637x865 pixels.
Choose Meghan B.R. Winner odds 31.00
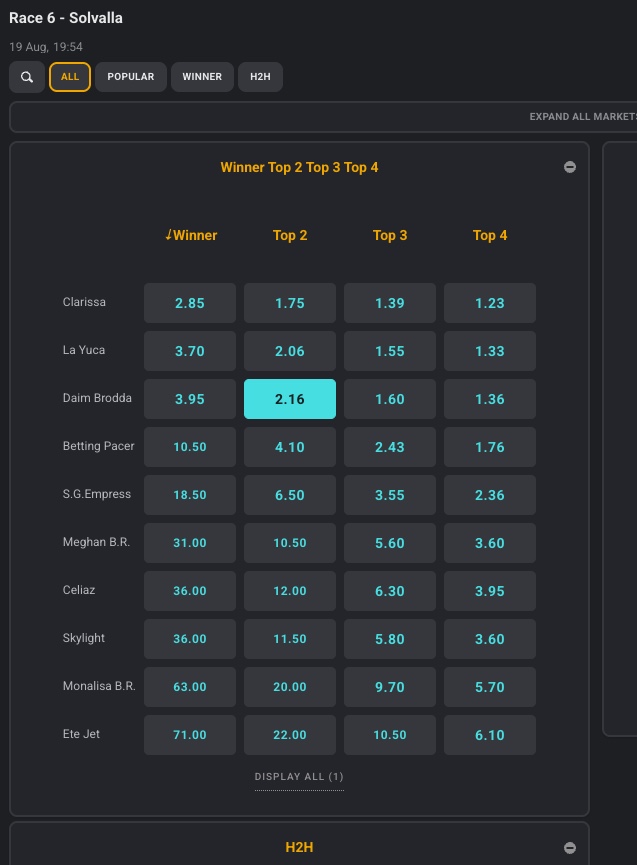[x=190, y=543]
